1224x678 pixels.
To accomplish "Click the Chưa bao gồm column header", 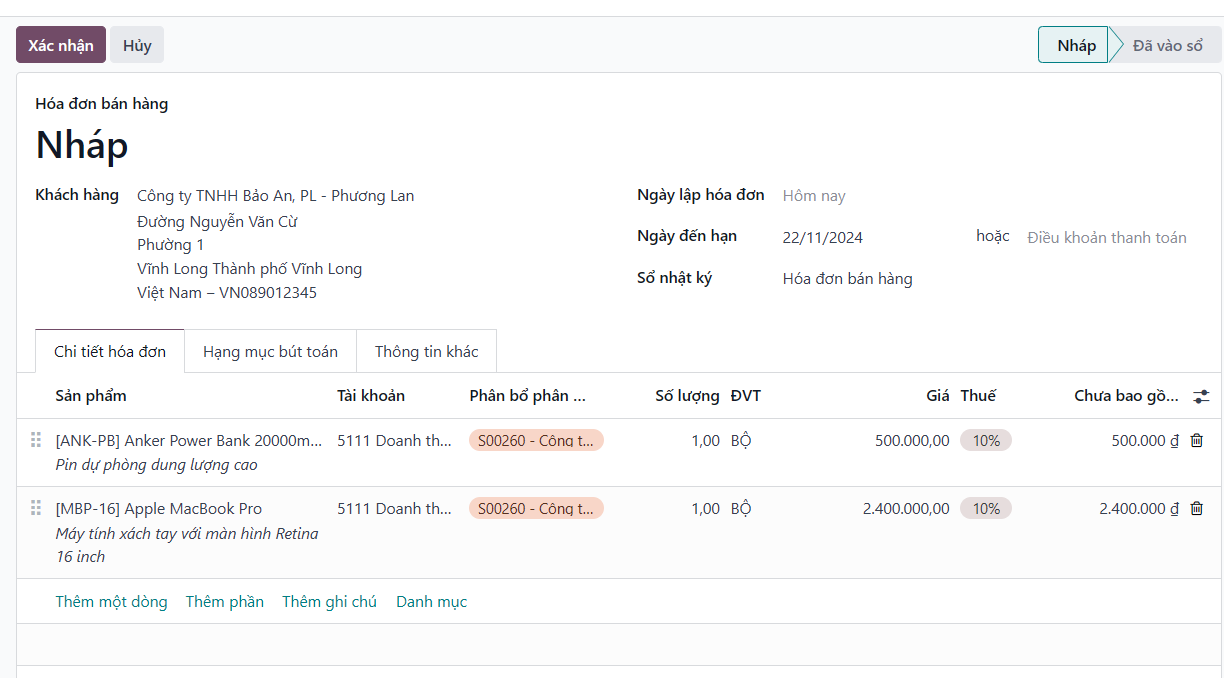I will coord(1126,395).
